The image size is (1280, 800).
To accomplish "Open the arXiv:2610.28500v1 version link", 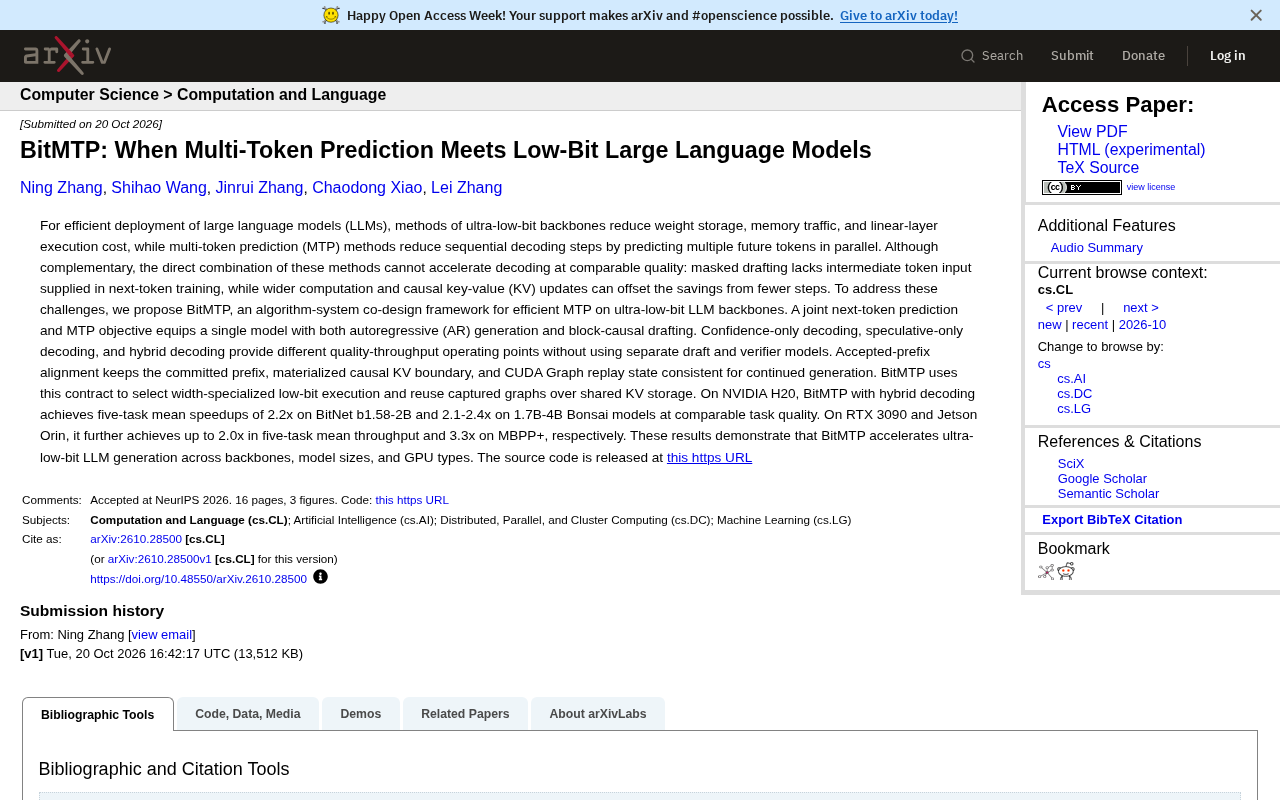I will [160, 559].
